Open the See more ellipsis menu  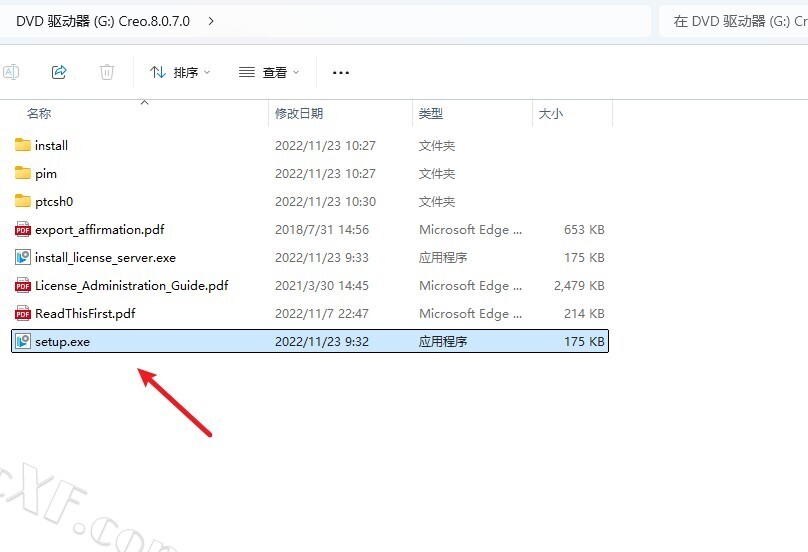pyautogui.click(x=341, y=73)
